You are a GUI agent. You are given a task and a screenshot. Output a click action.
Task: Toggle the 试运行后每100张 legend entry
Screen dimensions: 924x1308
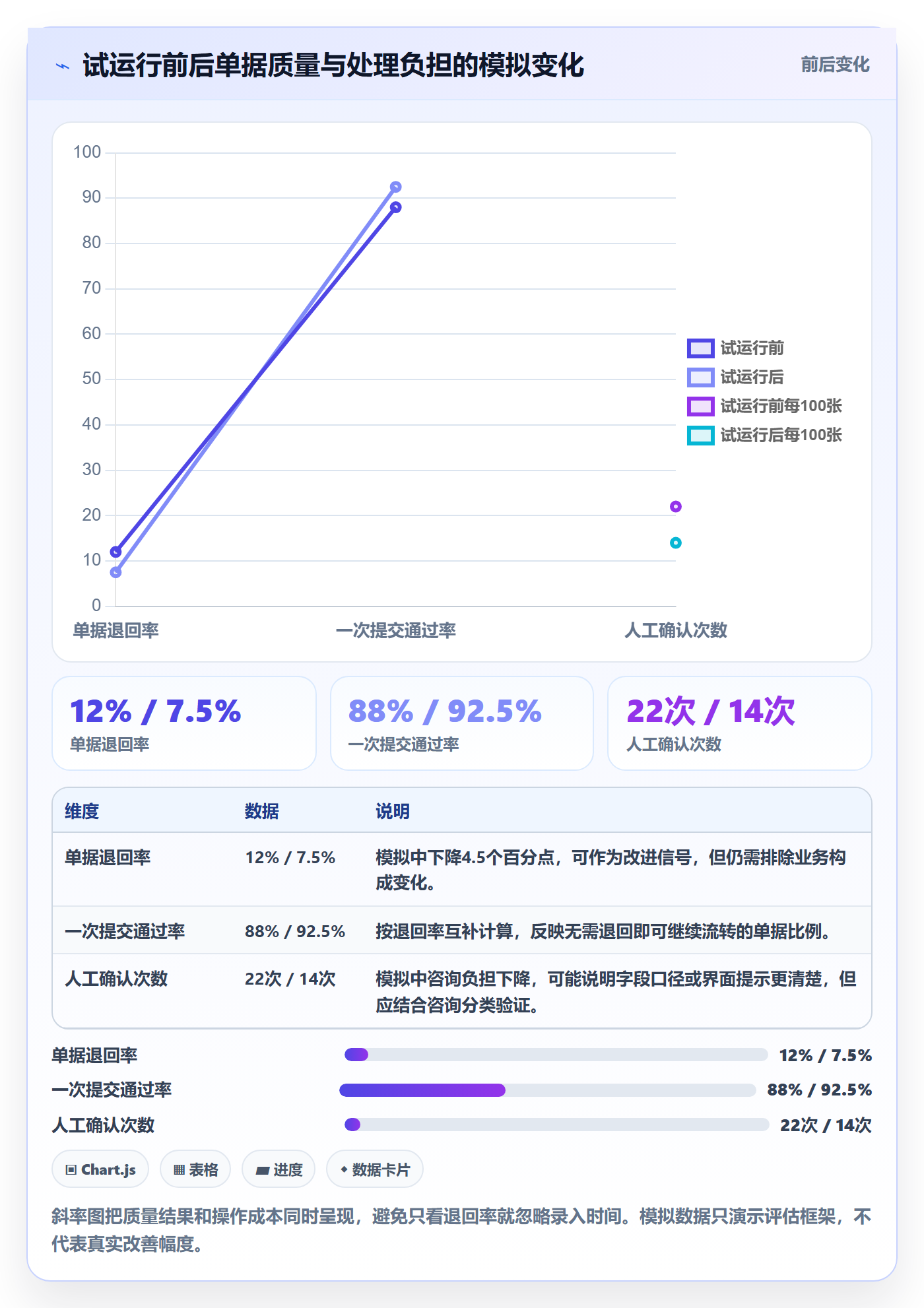point(764,435)
